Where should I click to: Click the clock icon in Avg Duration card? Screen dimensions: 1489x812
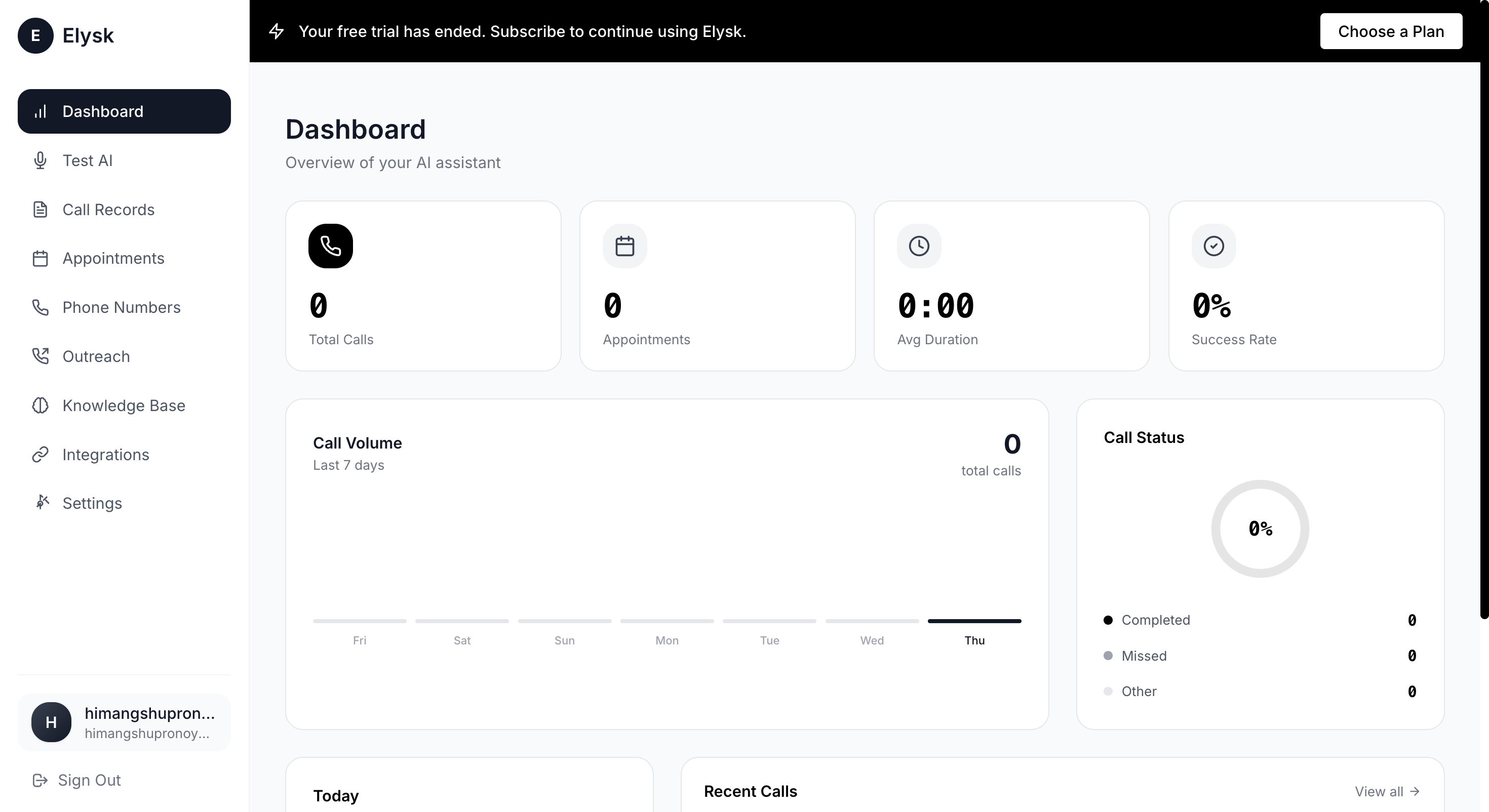919,246
